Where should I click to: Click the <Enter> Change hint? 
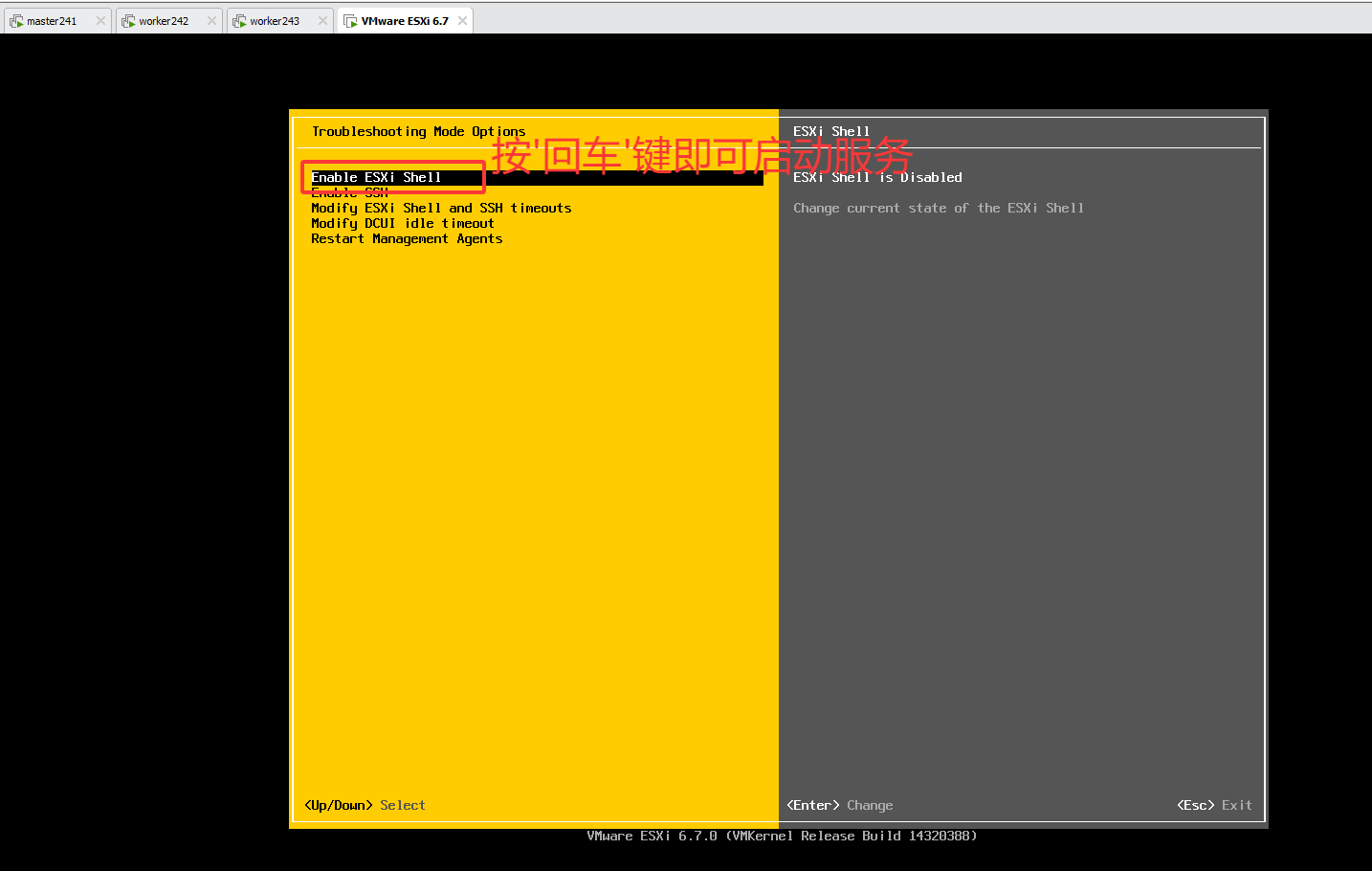coord(840,805)
